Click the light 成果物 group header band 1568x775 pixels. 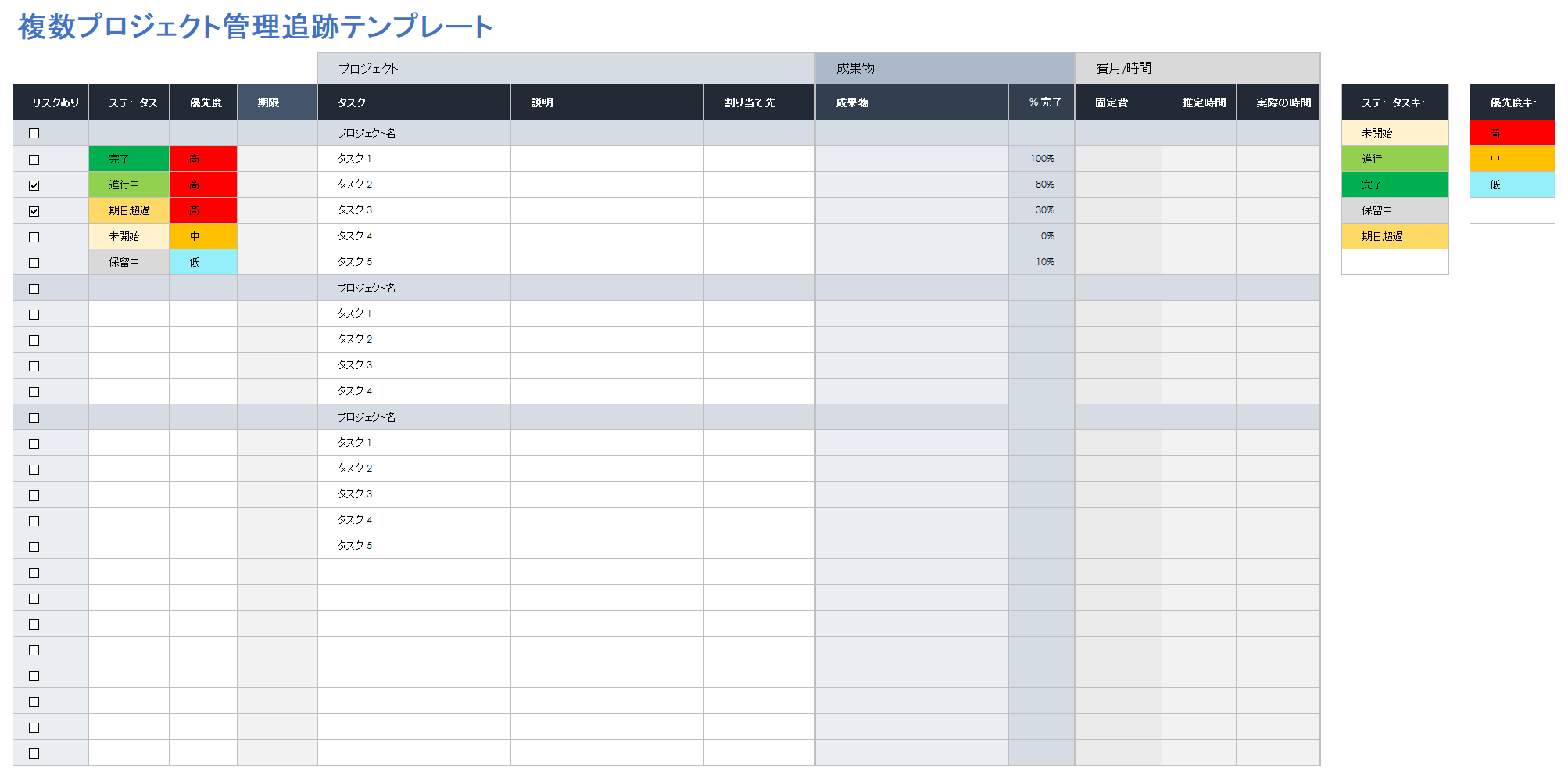click(x=945, y=68)
